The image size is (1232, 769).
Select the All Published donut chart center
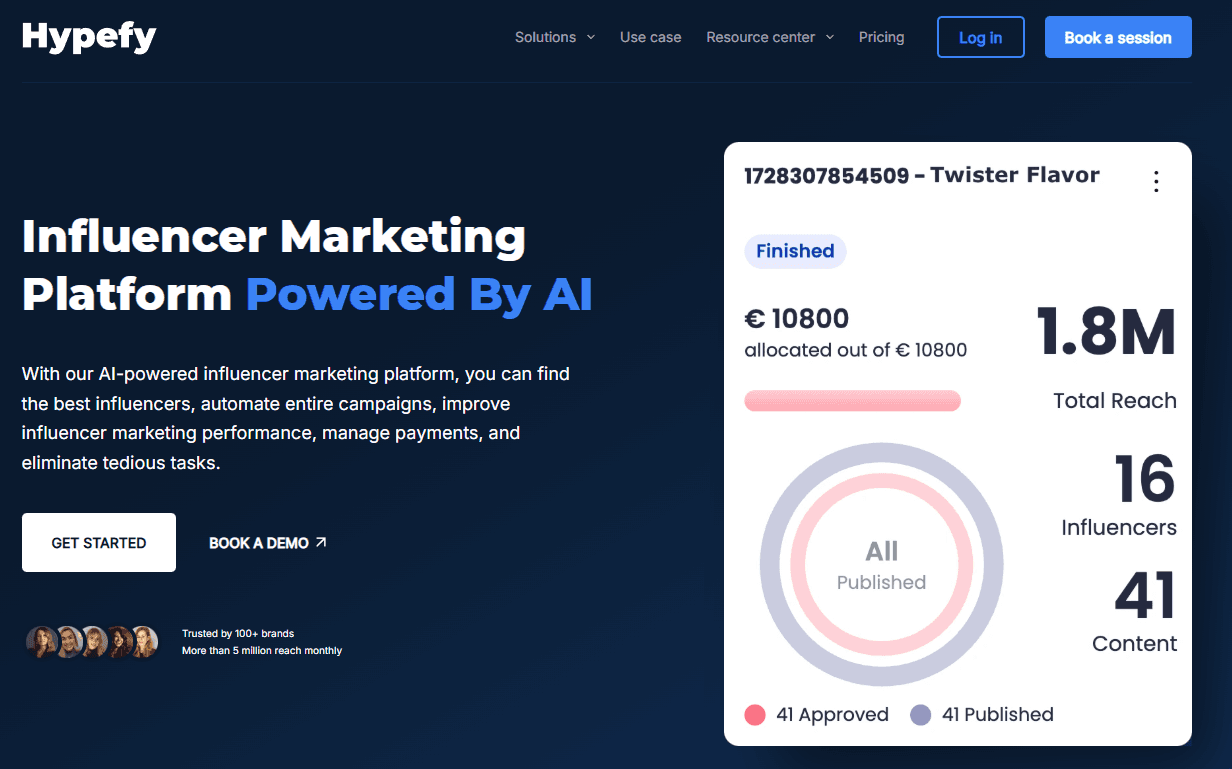(882, 565)
